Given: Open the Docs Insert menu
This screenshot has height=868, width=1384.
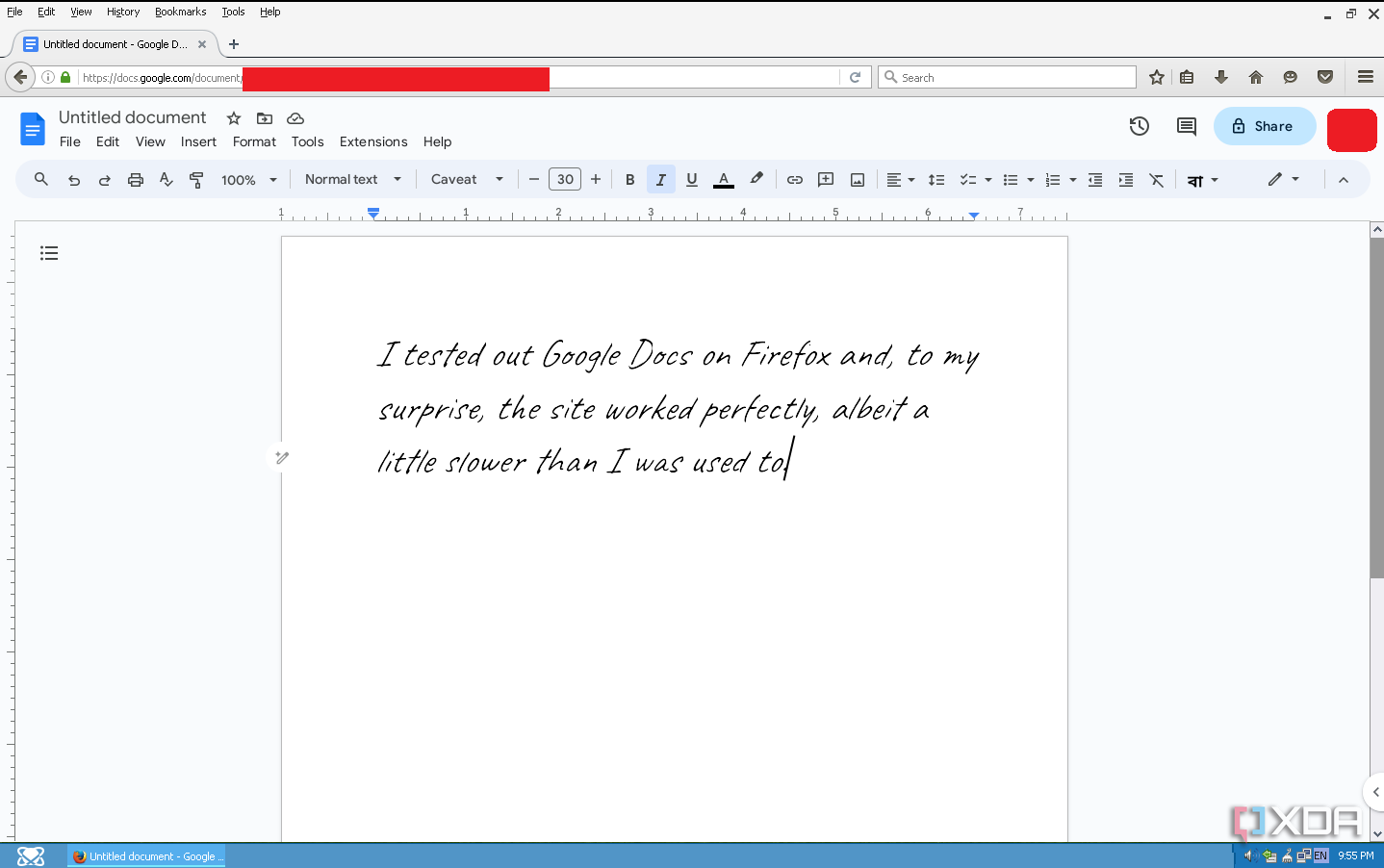Looking at the screenshot, I should click(x=198, y=141).
